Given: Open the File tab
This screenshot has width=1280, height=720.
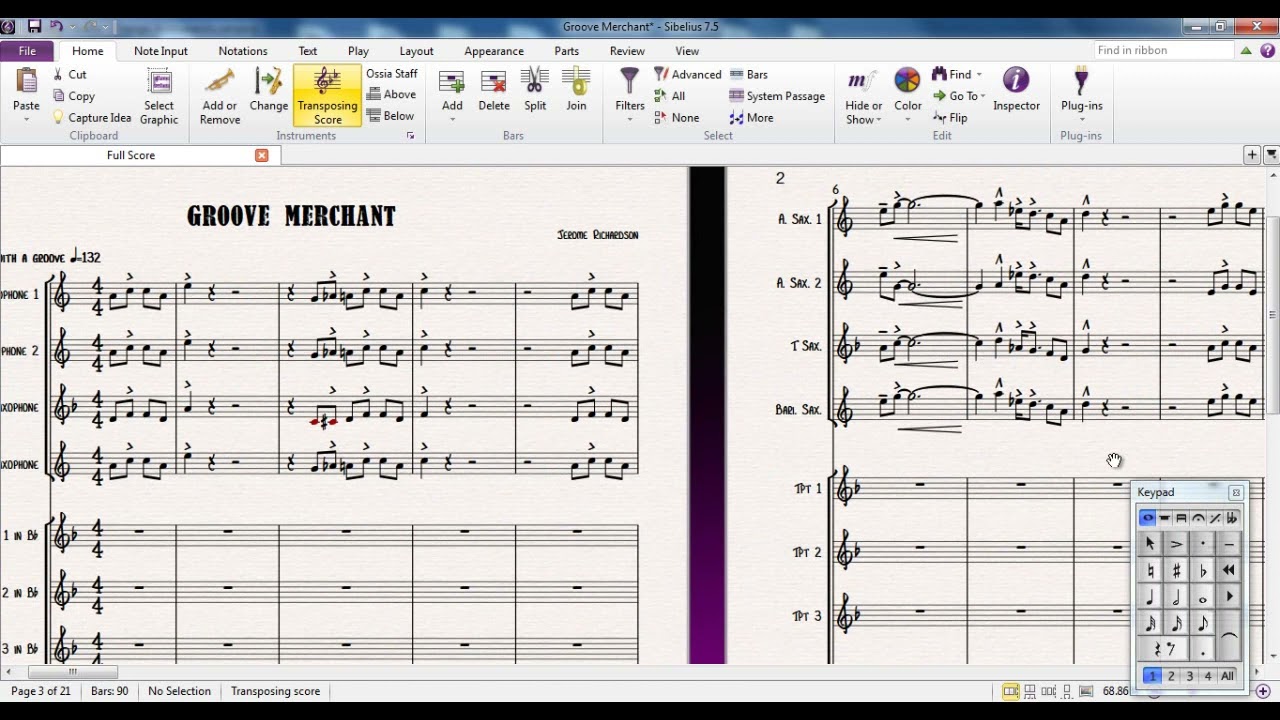Looking at the screenshot, I should click(27, 51).
